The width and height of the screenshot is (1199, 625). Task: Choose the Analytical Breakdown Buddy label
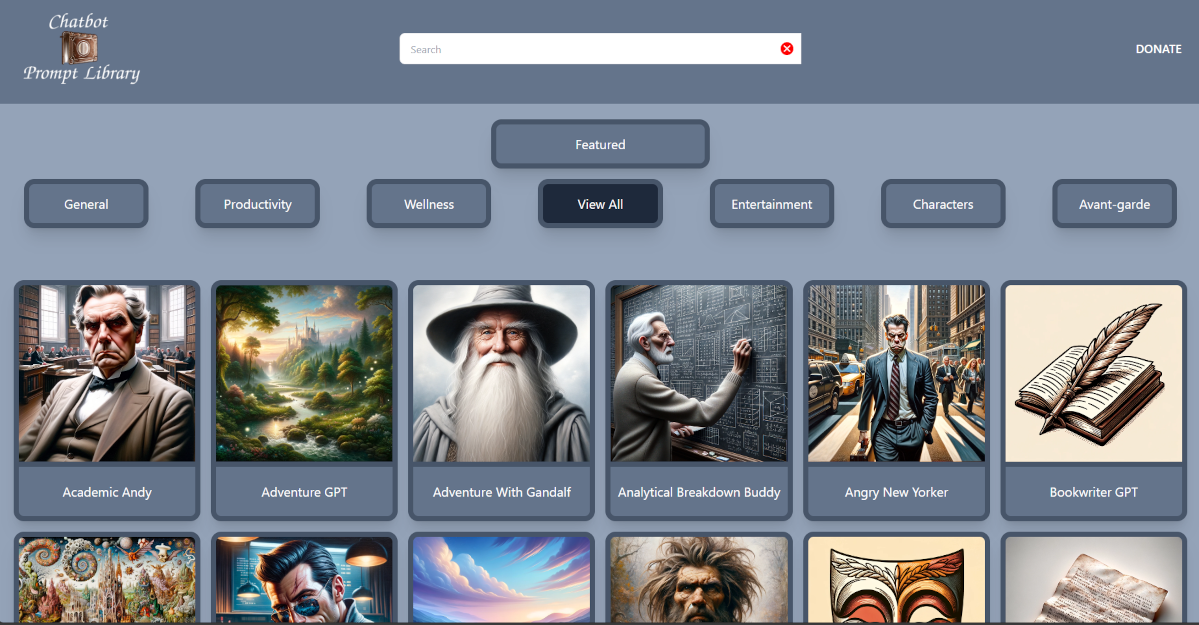(x=699, y=493)
